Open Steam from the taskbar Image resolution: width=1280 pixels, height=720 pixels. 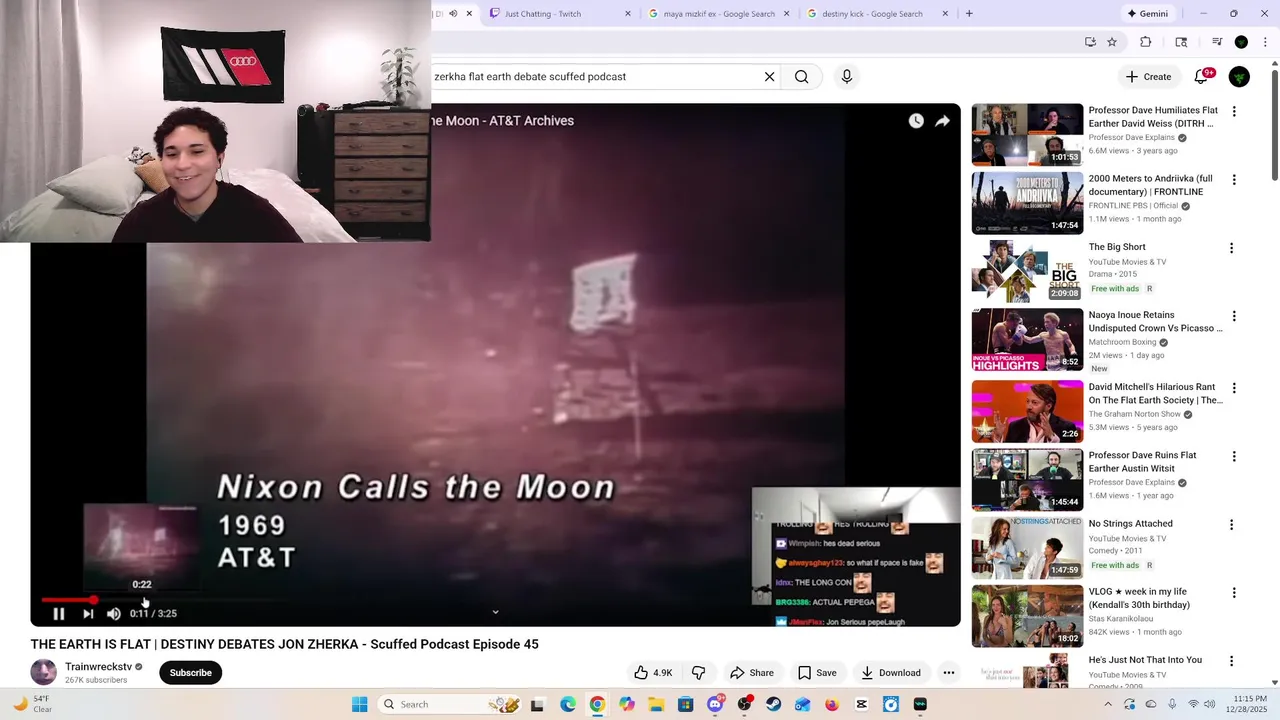(x=773, y=704)
